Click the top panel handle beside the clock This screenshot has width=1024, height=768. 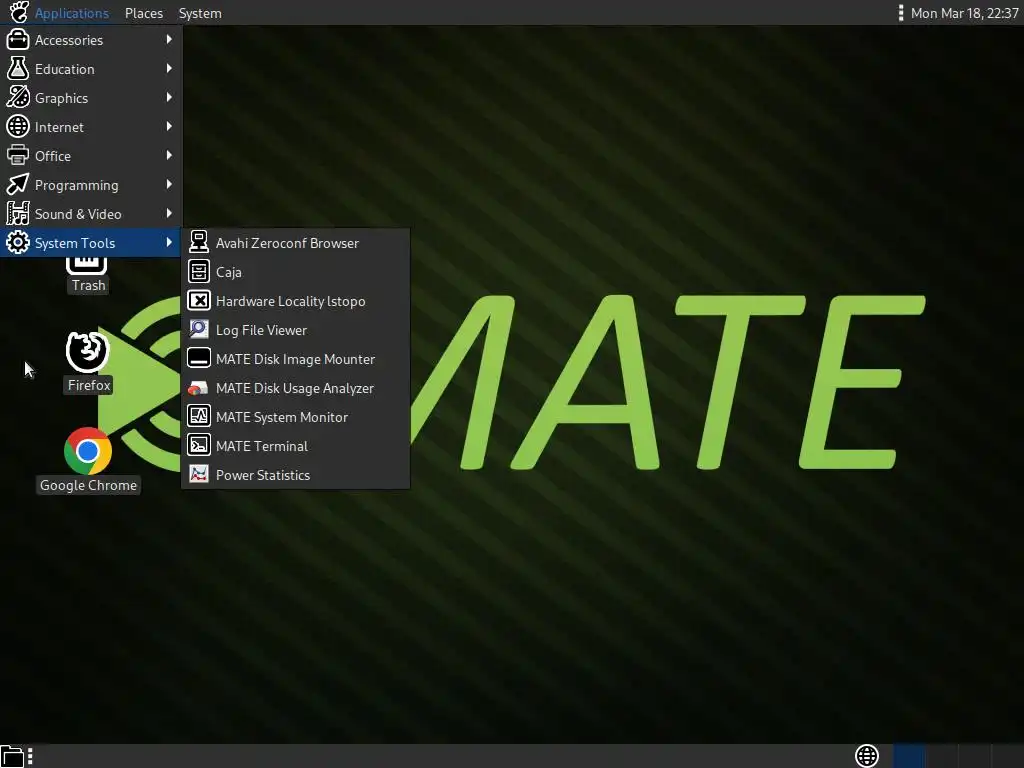[901, 13]
